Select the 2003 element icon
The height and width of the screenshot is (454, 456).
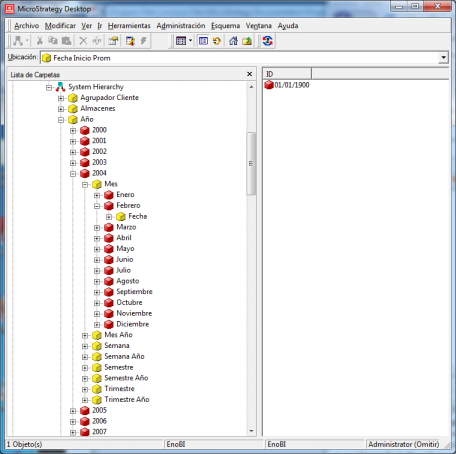(85, 163)
